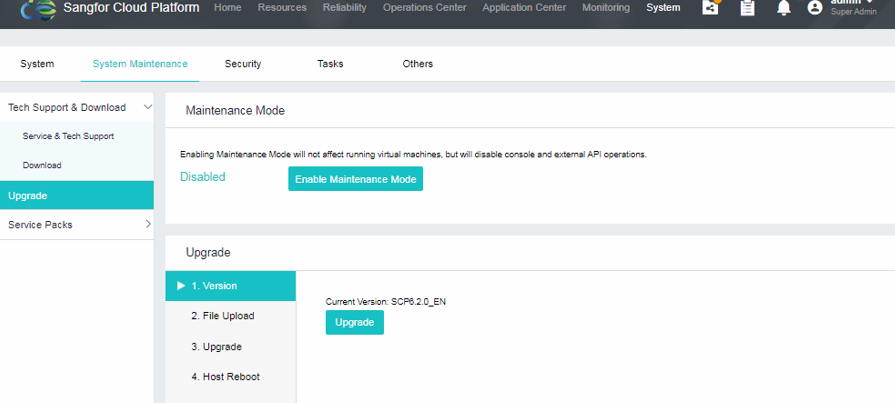Image resolution: width=895 pixels, height=403 pixels.
Task: Select Service & Tech Support in sidebar
Action: [68, 136]
